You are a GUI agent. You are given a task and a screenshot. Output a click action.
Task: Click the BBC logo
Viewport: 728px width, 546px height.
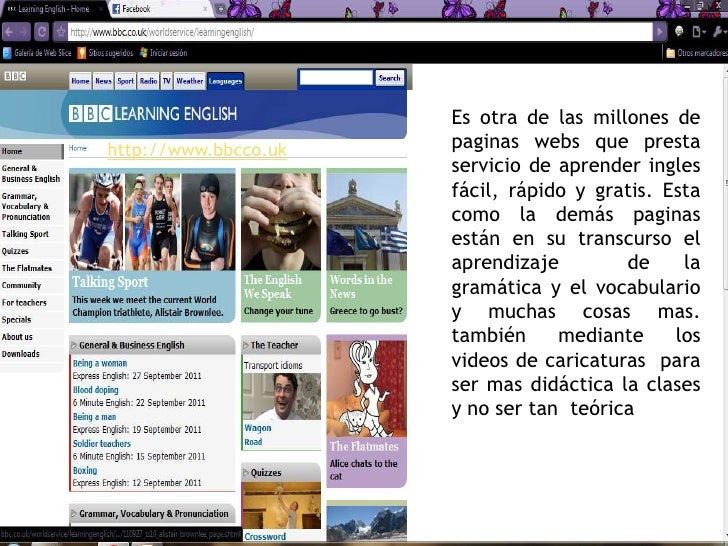pyautogui.click(x=15, y=76)
